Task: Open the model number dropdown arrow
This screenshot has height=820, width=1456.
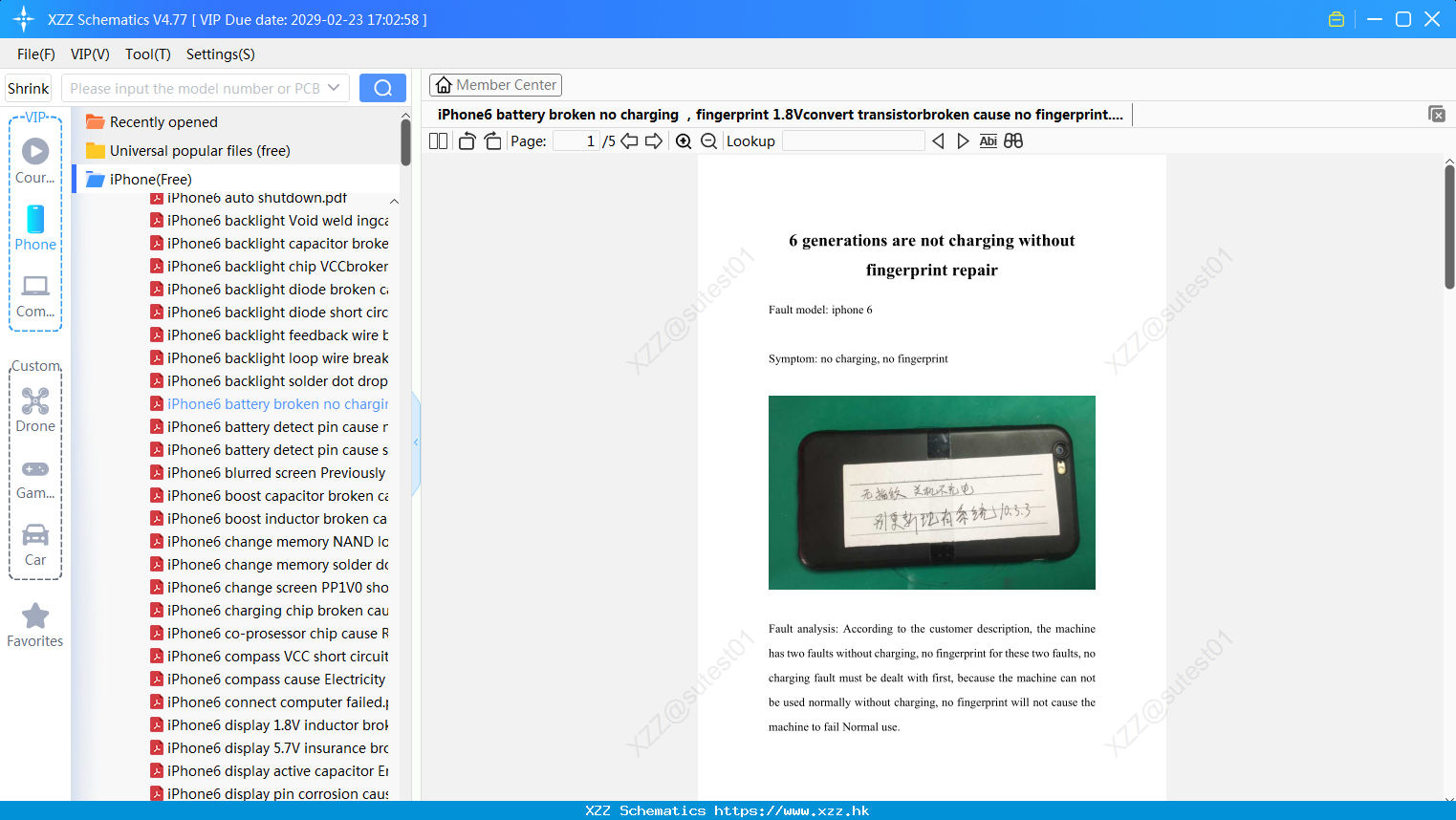Action: (x=334, y=88)
